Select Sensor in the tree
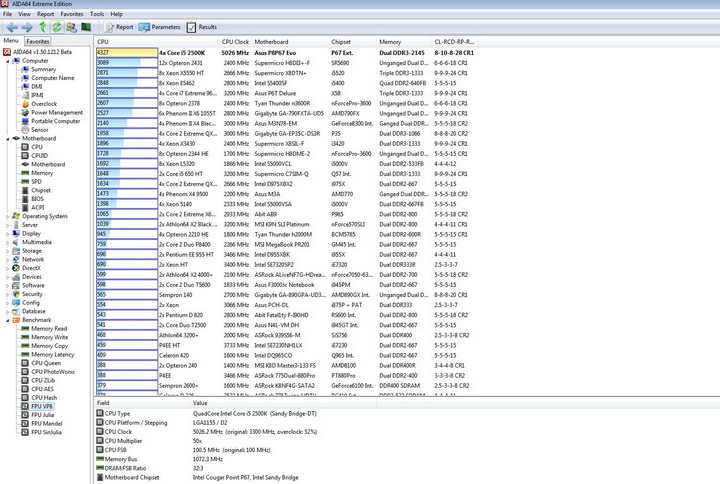 click(x=39, y=129)
